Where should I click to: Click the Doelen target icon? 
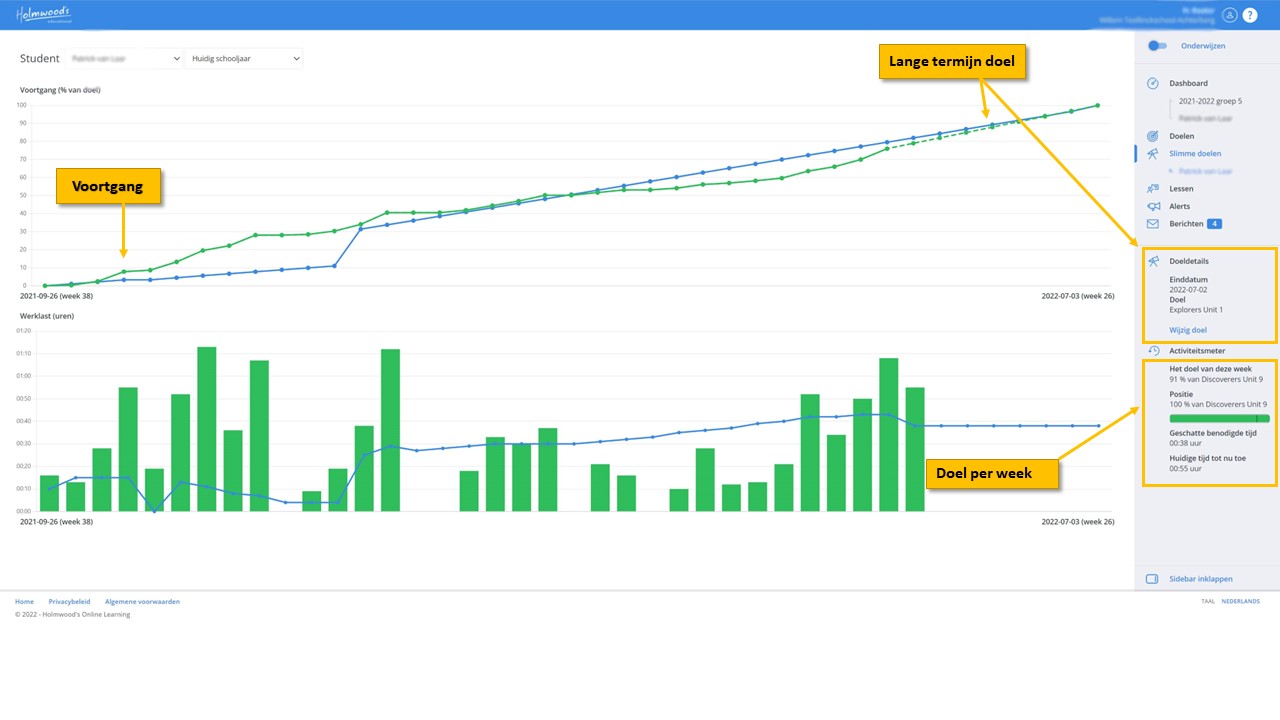(x=1152, y=136)
